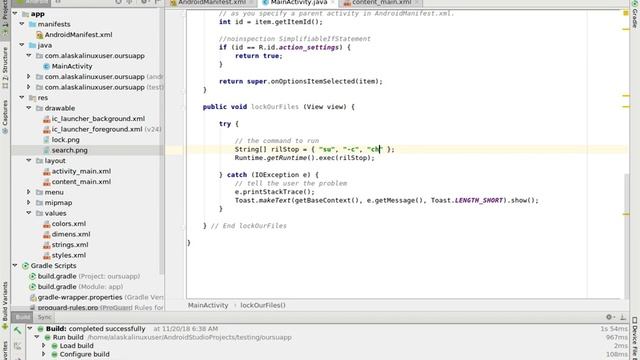Open the Captures tool window
Screen dimensions: 640x360
(x=5, y=117)
